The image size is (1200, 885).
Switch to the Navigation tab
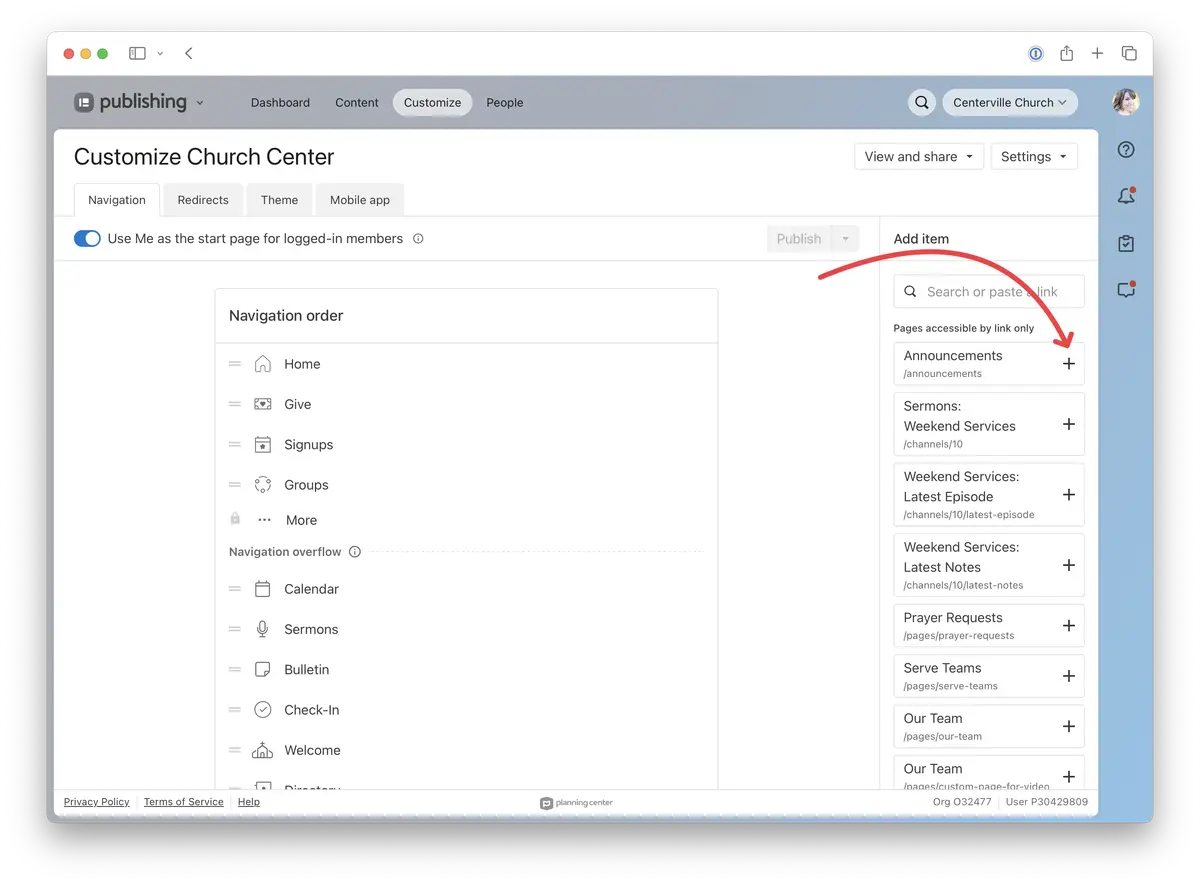pos(117,200)
